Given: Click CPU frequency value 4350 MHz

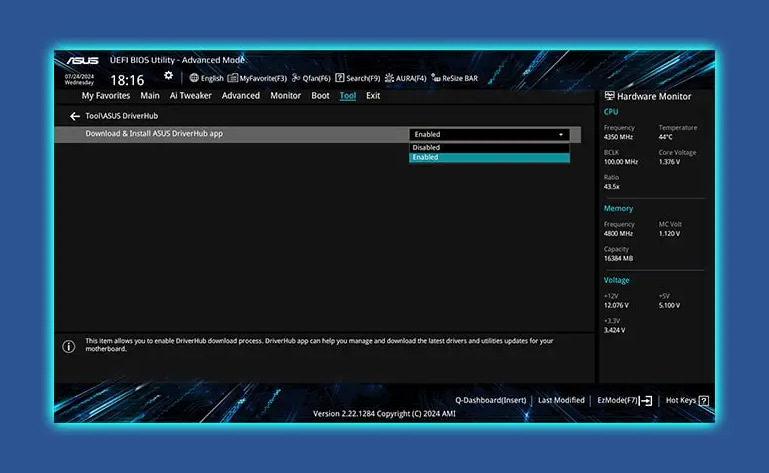Looking at the screenshot, I should [x=618, y=137].
